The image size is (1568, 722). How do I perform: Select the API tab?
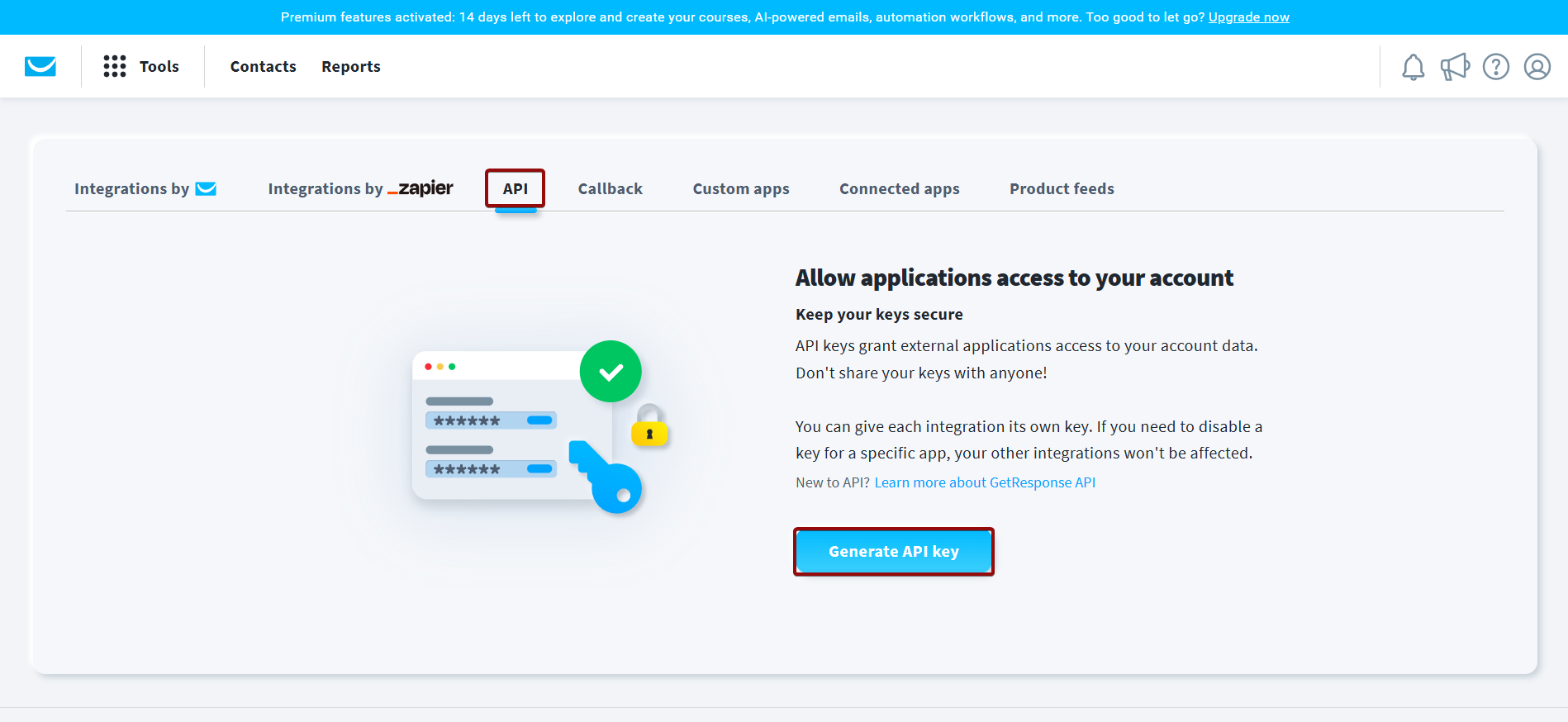pyautogui.click(x=515, y=189)
